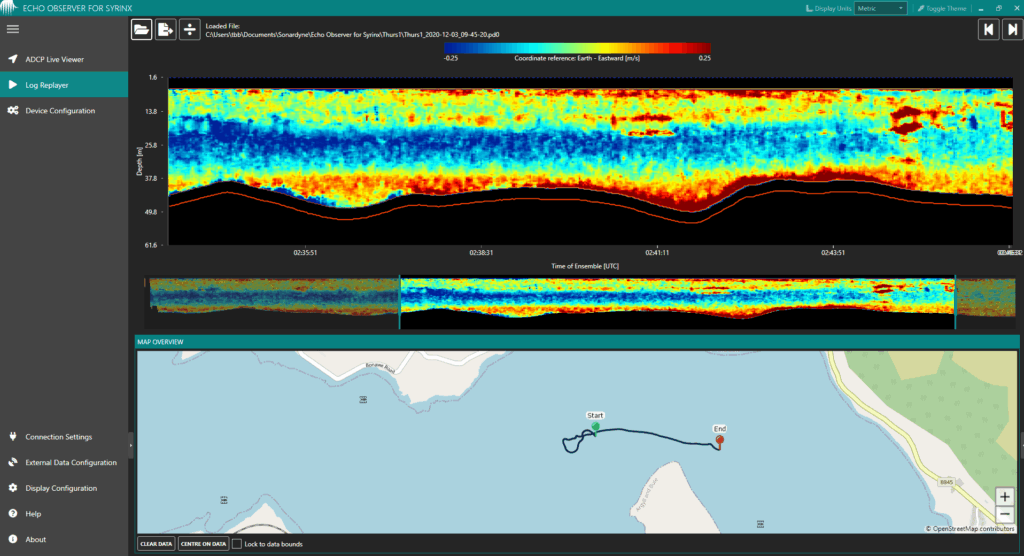Click the dimmed left section of the overview strip

pos(273,303)
